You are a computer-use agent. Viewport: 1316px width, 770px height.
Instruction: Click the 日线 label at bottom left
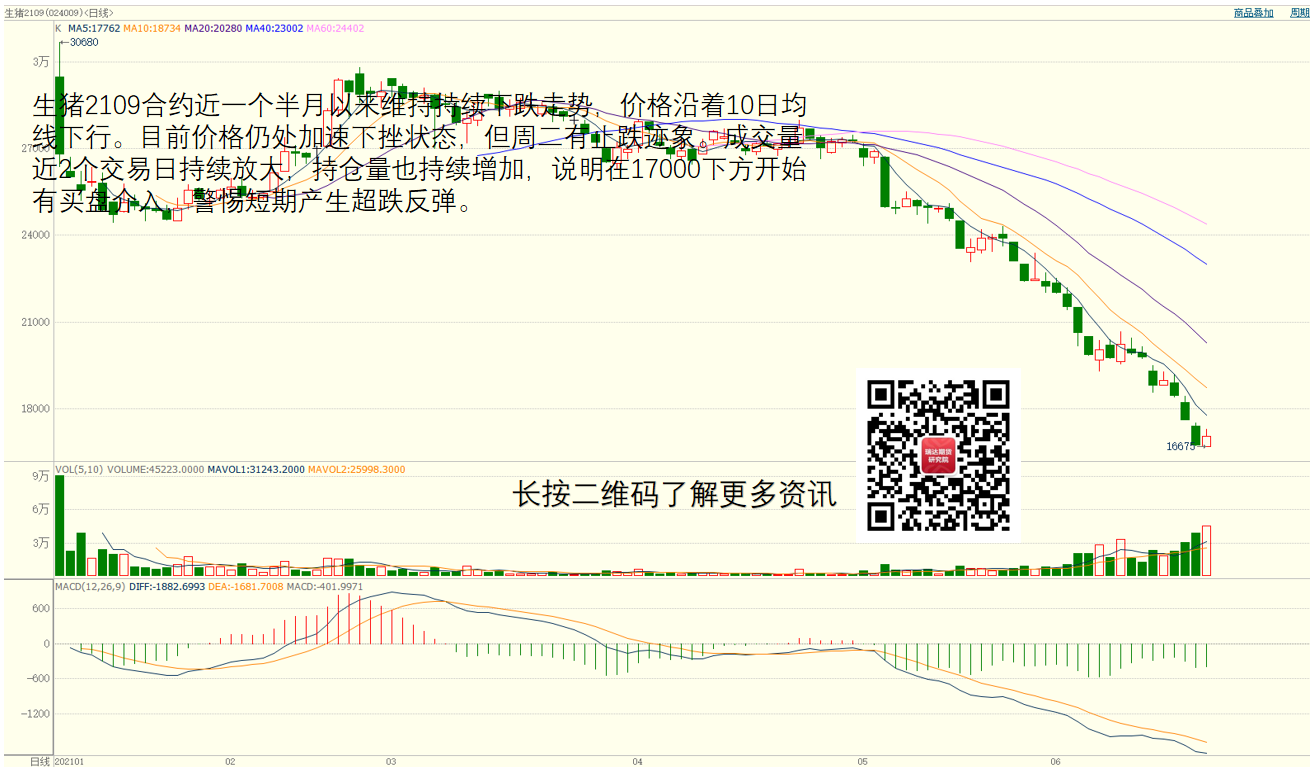click(x=40, y=762)
